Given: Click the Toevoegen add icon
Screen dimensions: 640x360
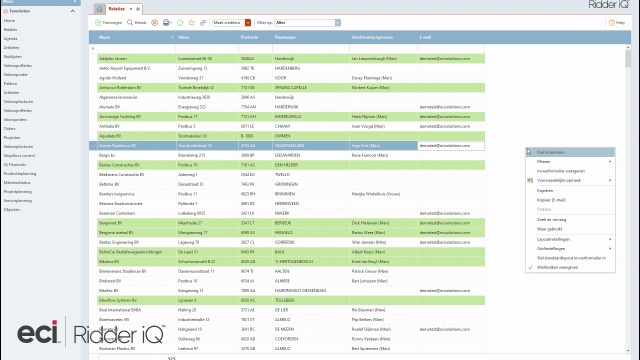Looking at the screenshot, I should click(98, 23).
